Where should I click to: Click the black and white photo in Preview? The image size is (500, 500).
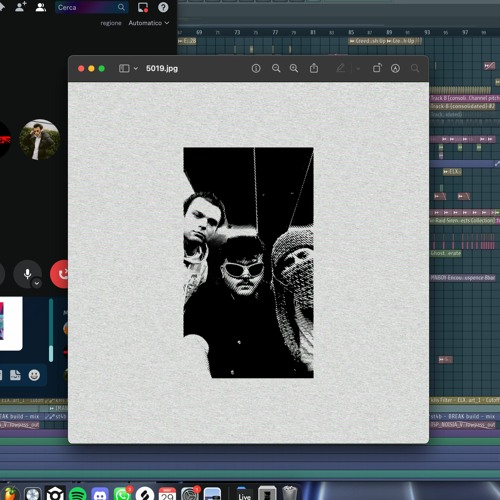point(248,263)
